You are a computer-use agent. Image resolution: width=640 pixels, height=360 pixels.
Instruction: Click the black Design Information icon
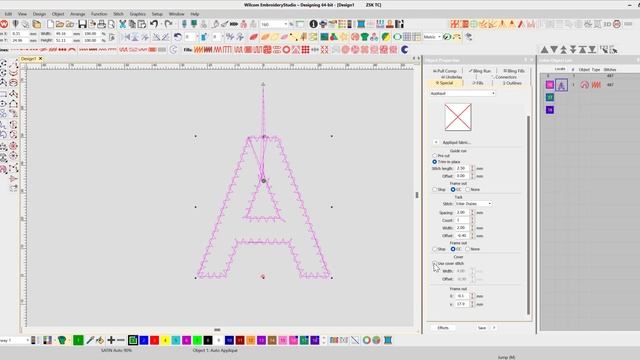[x=313, y=24]
